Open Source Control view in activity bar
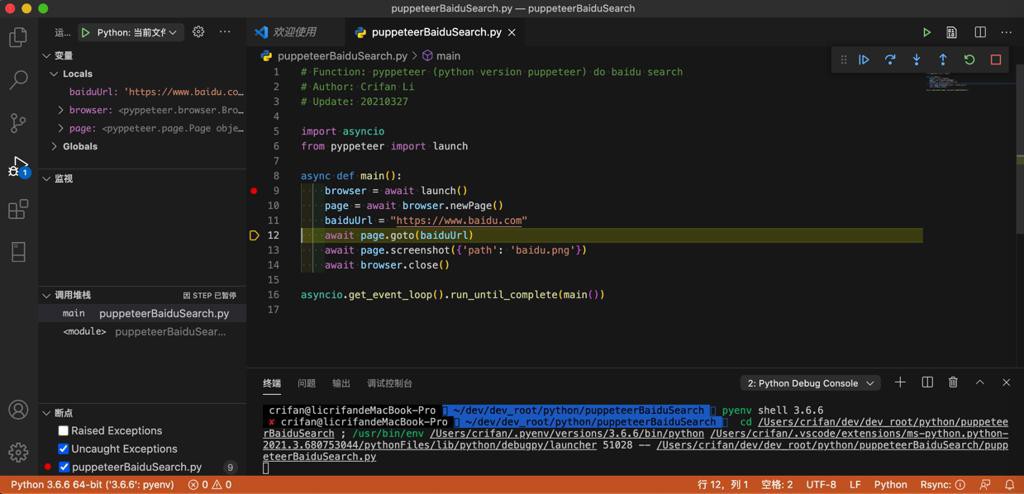 point(18,123)
